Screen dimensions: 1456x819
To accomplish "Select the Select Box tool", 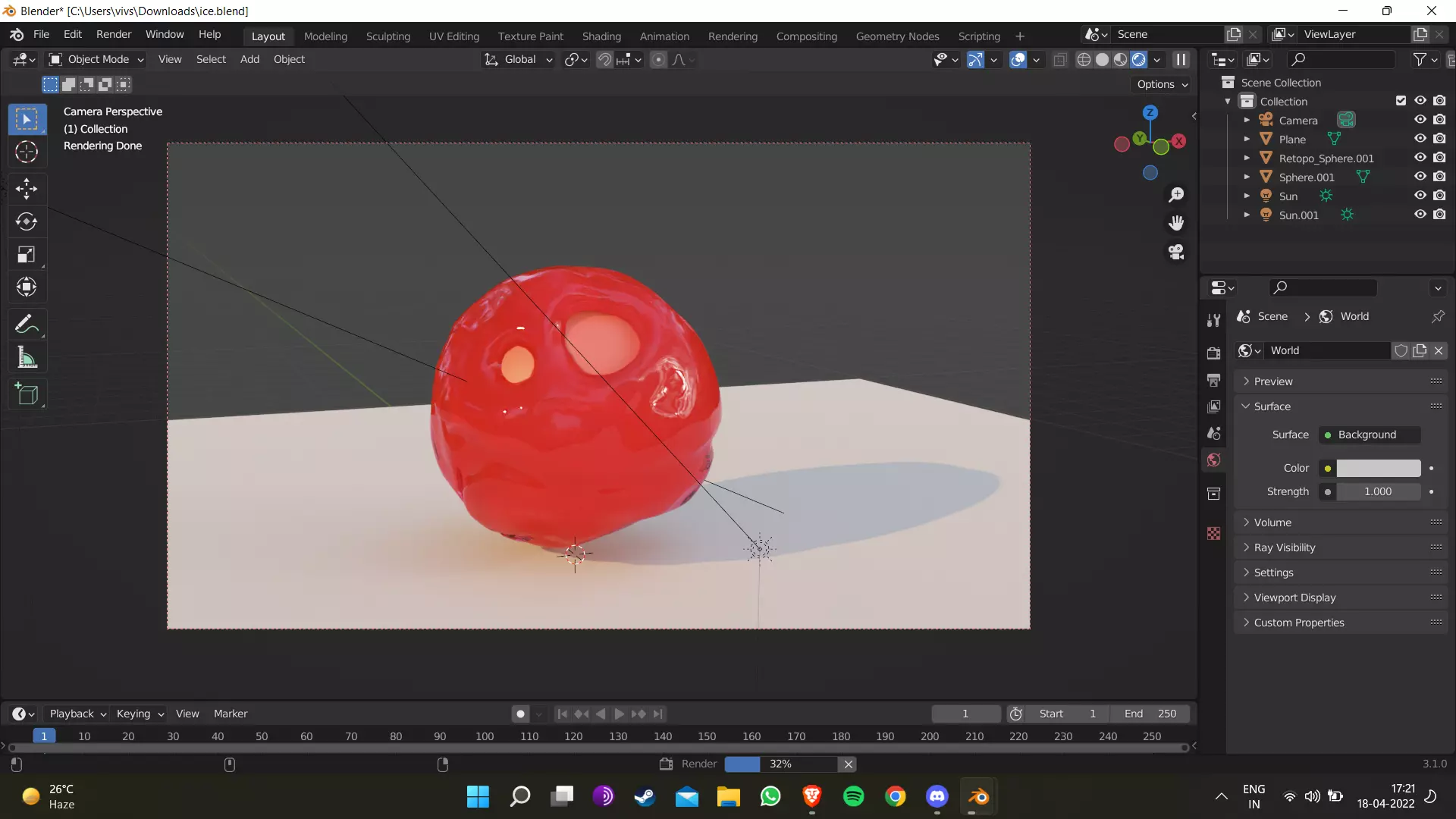I will point(27,119).
